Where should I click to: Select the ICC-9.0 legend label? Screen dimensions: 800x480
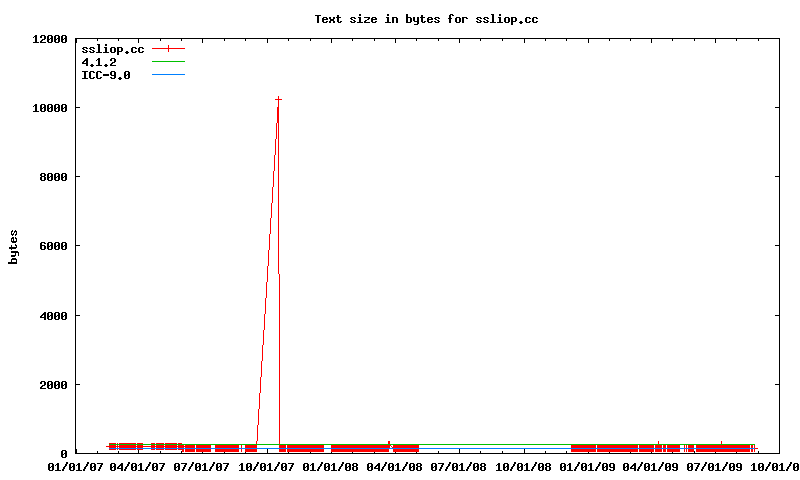(x=106, y=75)
